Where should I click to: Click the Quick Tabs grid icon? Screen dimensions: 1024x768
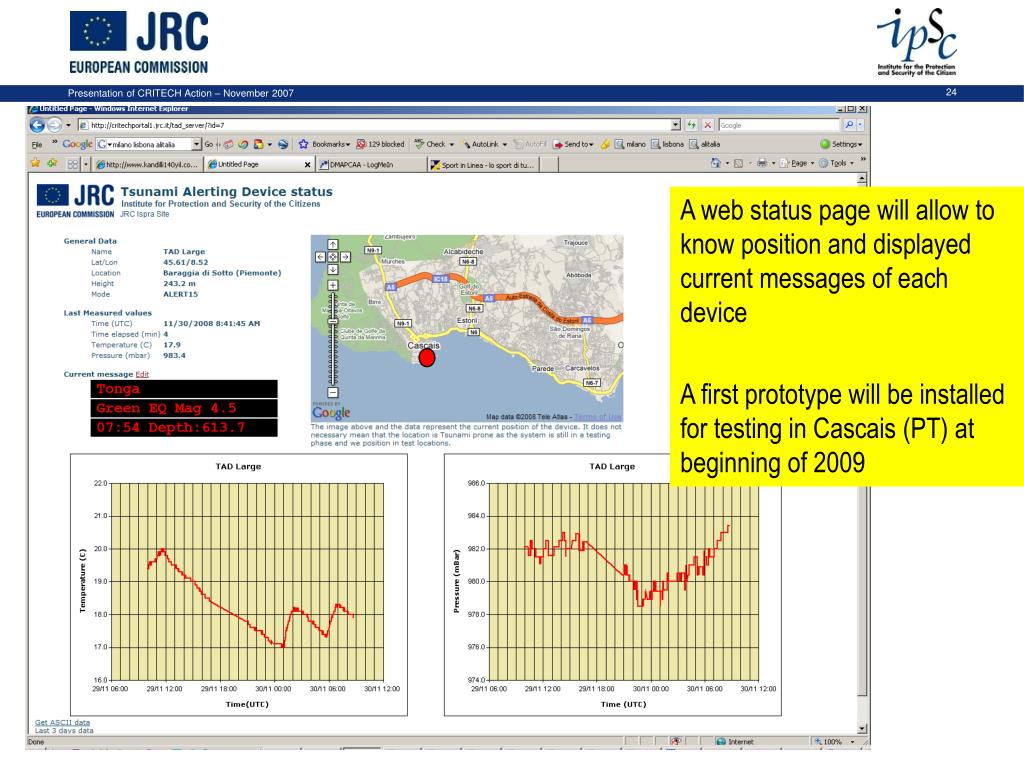[72, 164]
